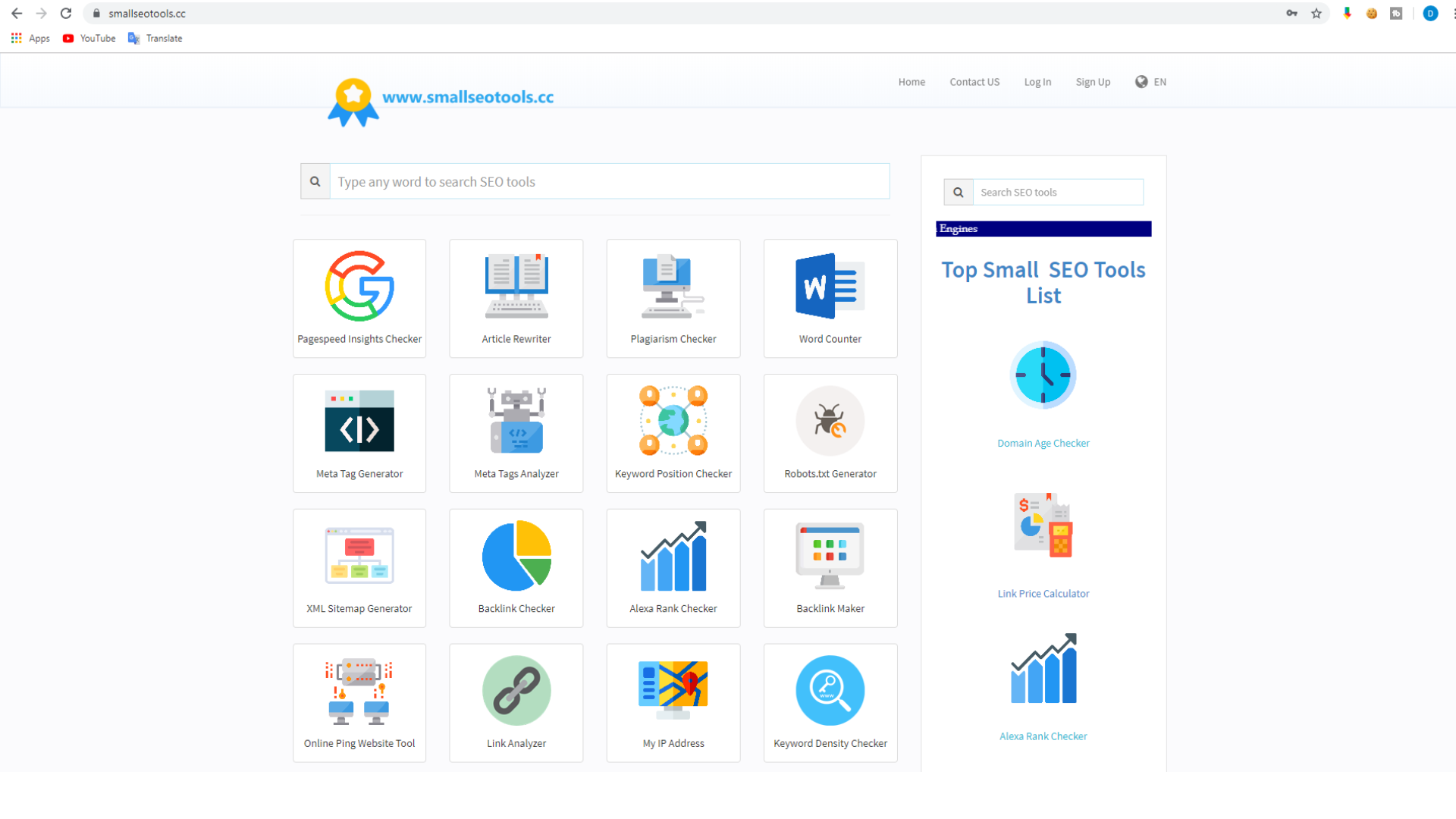The height and width of the screenshot is (819, 1456).
Task: Open the Robots.txt Generator bug icon
Action: pos(830,421)
